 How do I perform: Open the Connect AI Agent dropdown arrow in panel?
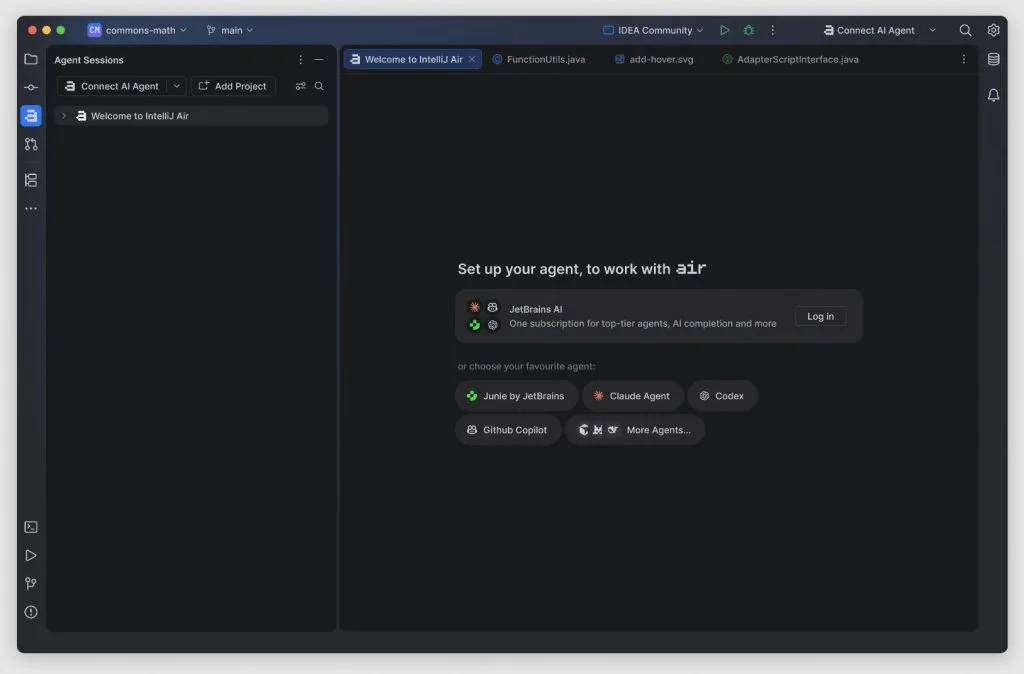(176, 86)
